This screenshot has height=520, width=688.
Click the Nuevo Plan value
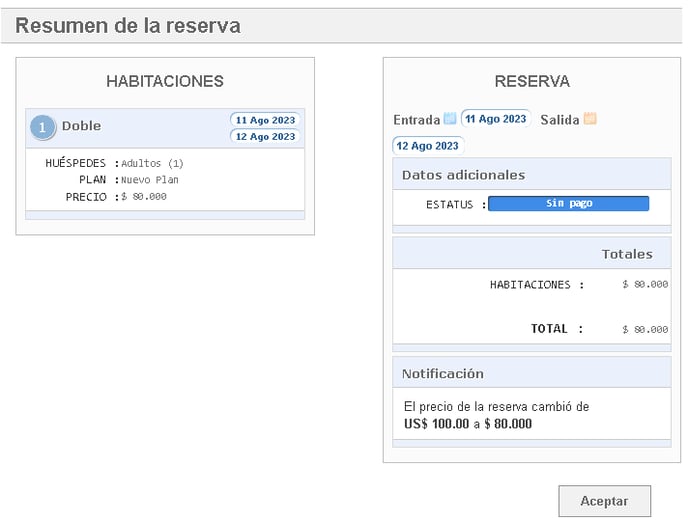(x=150, y=180)
